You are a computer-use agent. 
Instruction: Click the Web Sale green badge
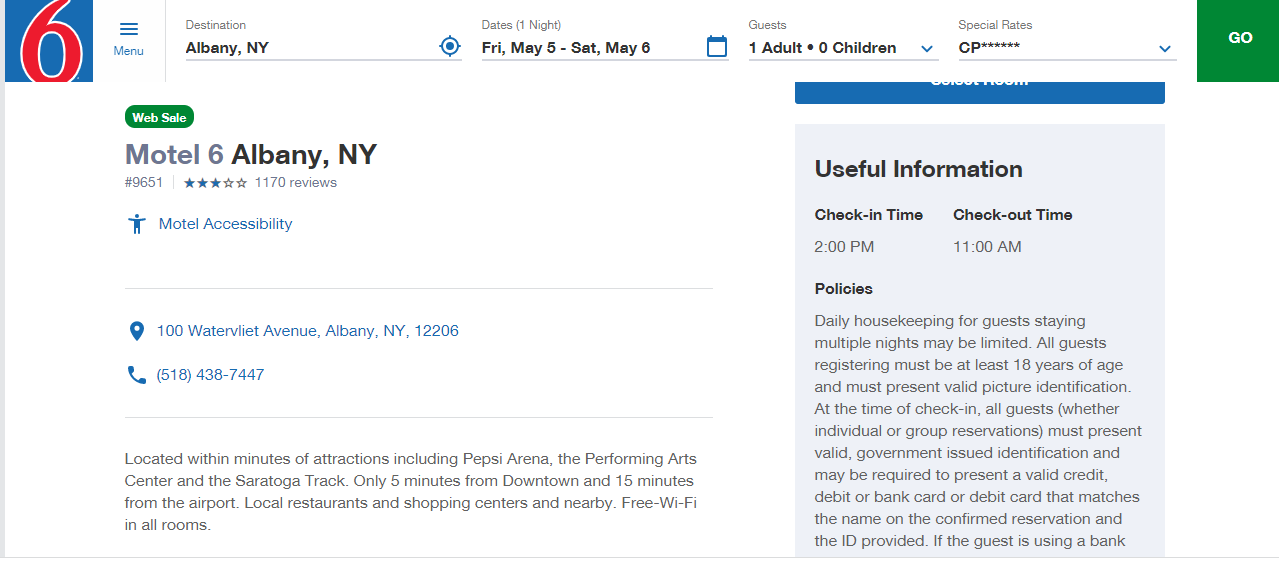point(159,117)
